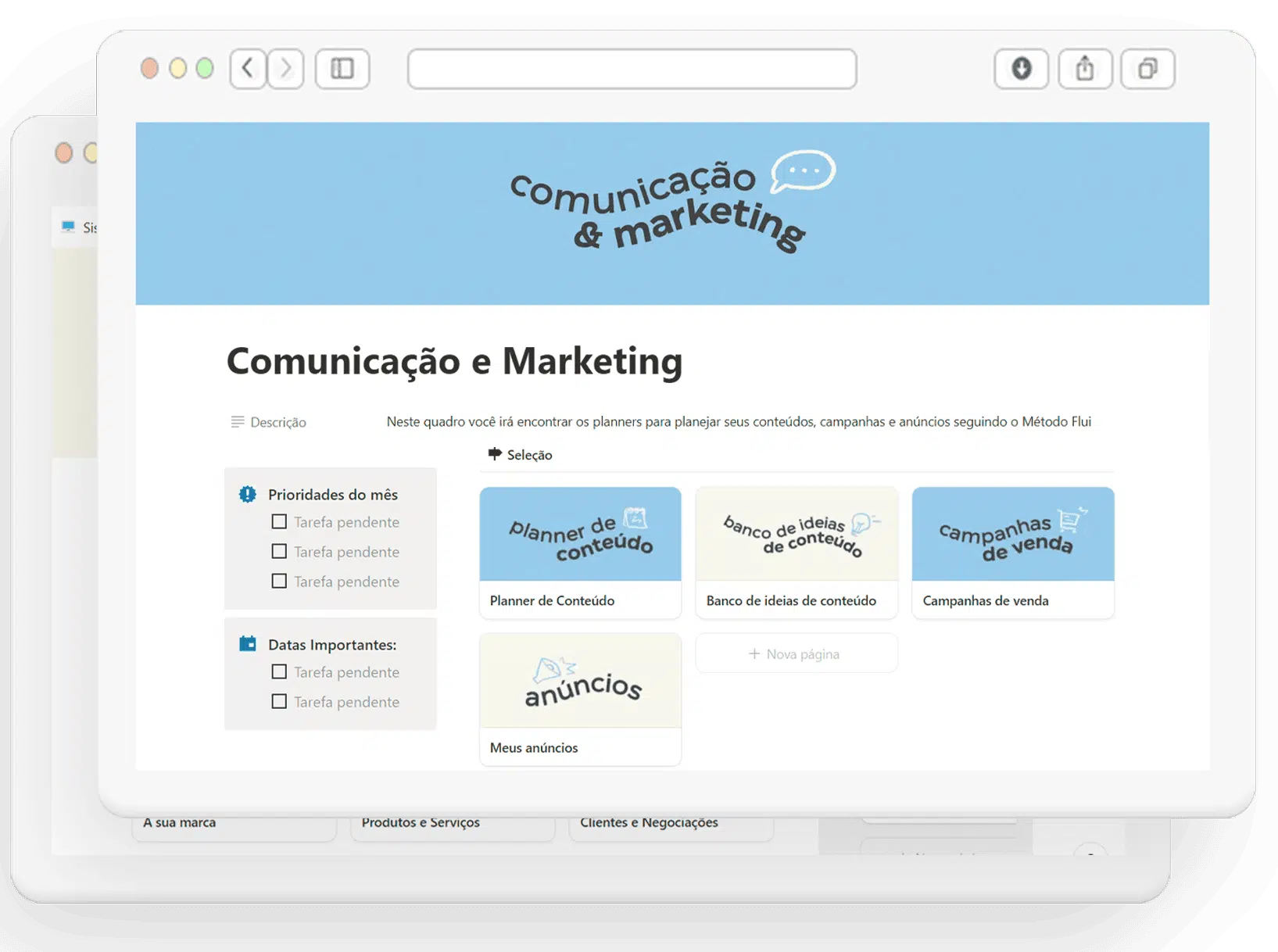Image resolution: width=1278 pixels, height=952 pixels.
Task: Toggle the sidebar panel icon
Action: point(342,69)
